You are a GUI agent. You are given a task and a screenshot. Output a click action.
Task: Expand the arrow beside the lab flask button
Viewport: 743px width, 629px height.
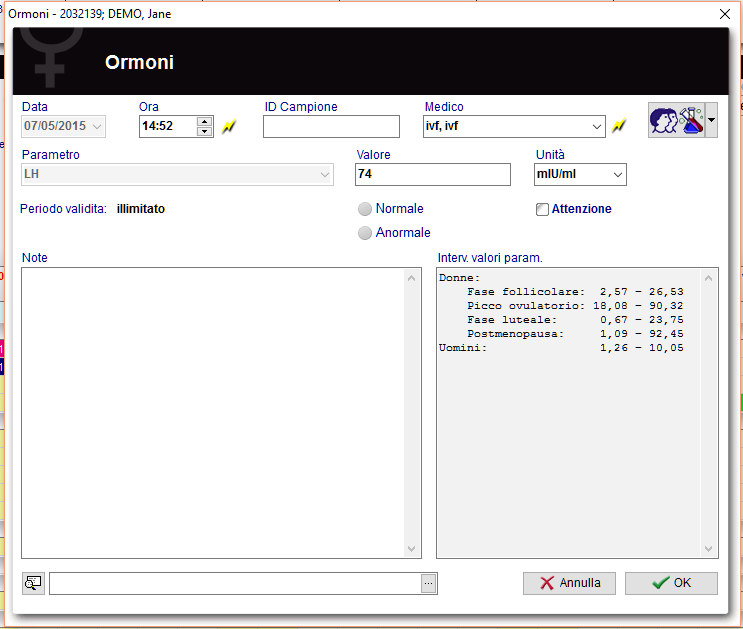[711, 120]
